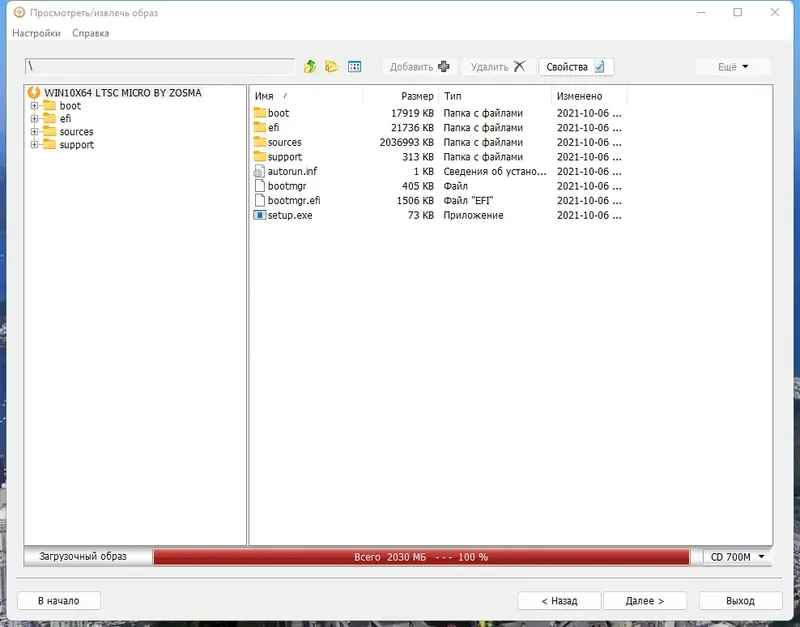Open the Ещё dropdown menu
Viewport: 800px width, 627px height.
pos(733,67)
